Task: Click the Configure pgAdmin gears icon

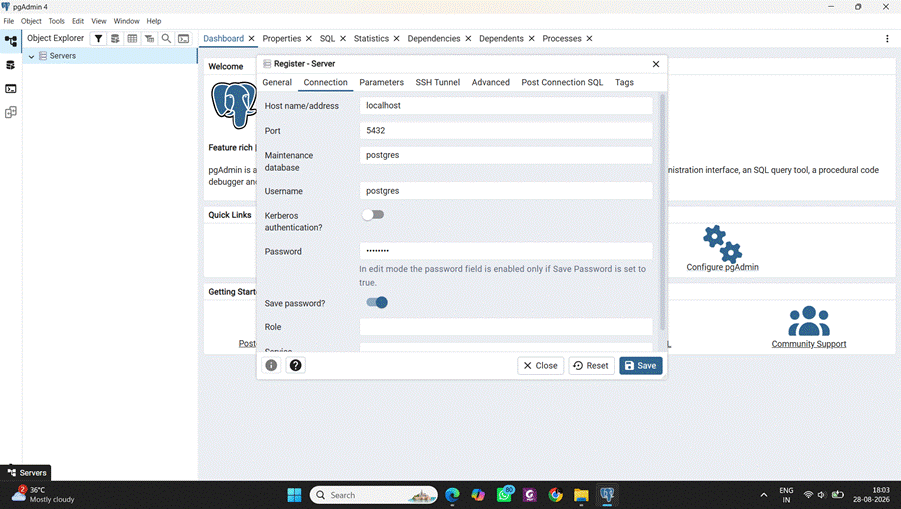Action: [x=722, y=244]
